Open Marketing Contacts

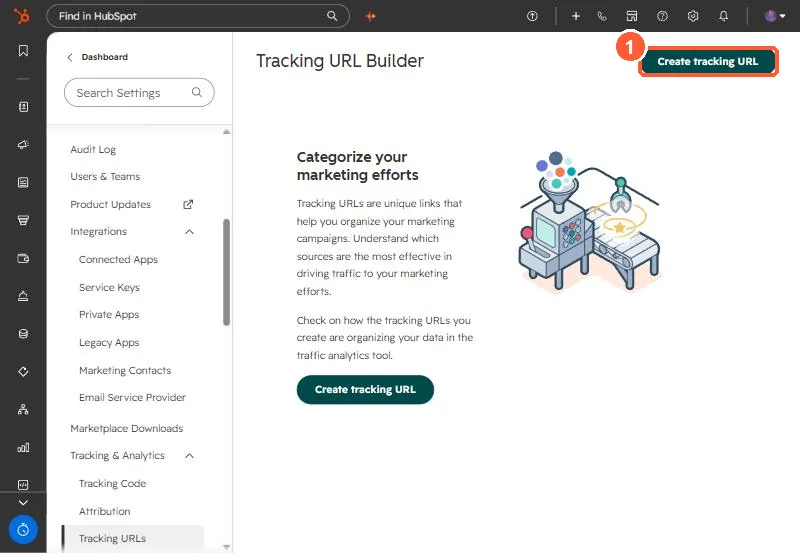click(x=125, y=370)
